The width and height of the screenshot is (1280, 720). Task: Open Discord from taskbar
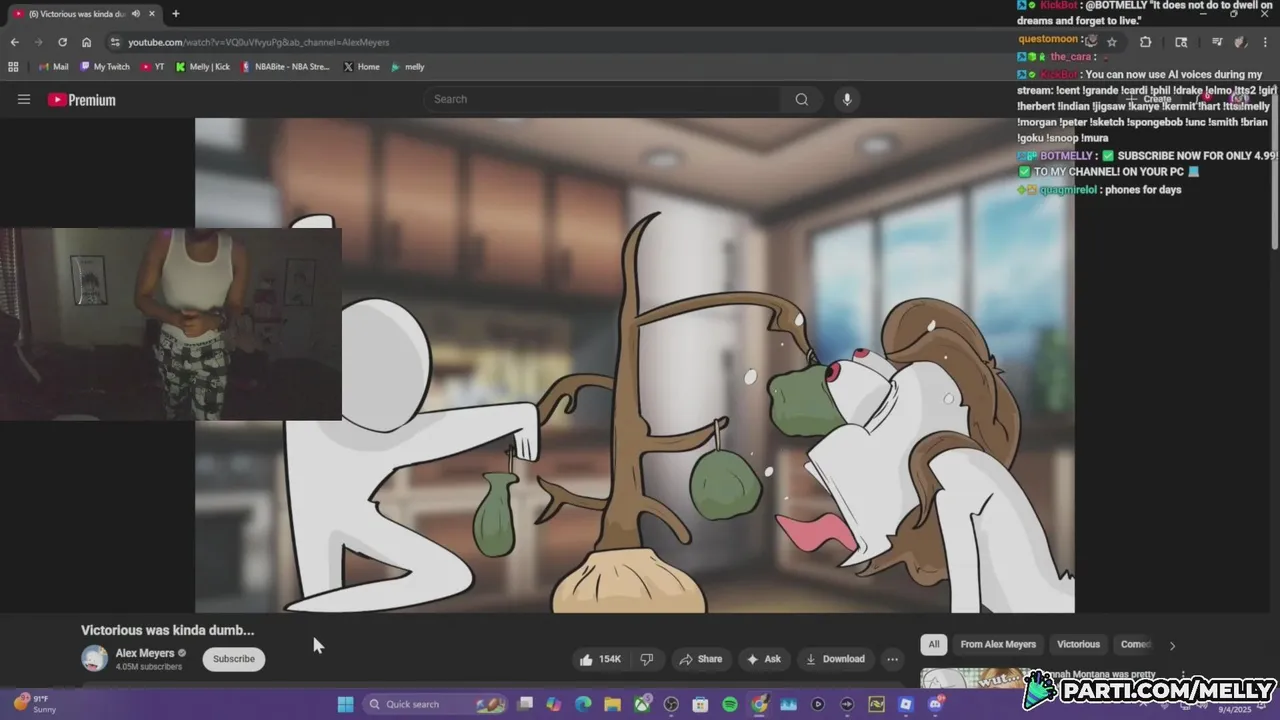(x=935, y=704)
